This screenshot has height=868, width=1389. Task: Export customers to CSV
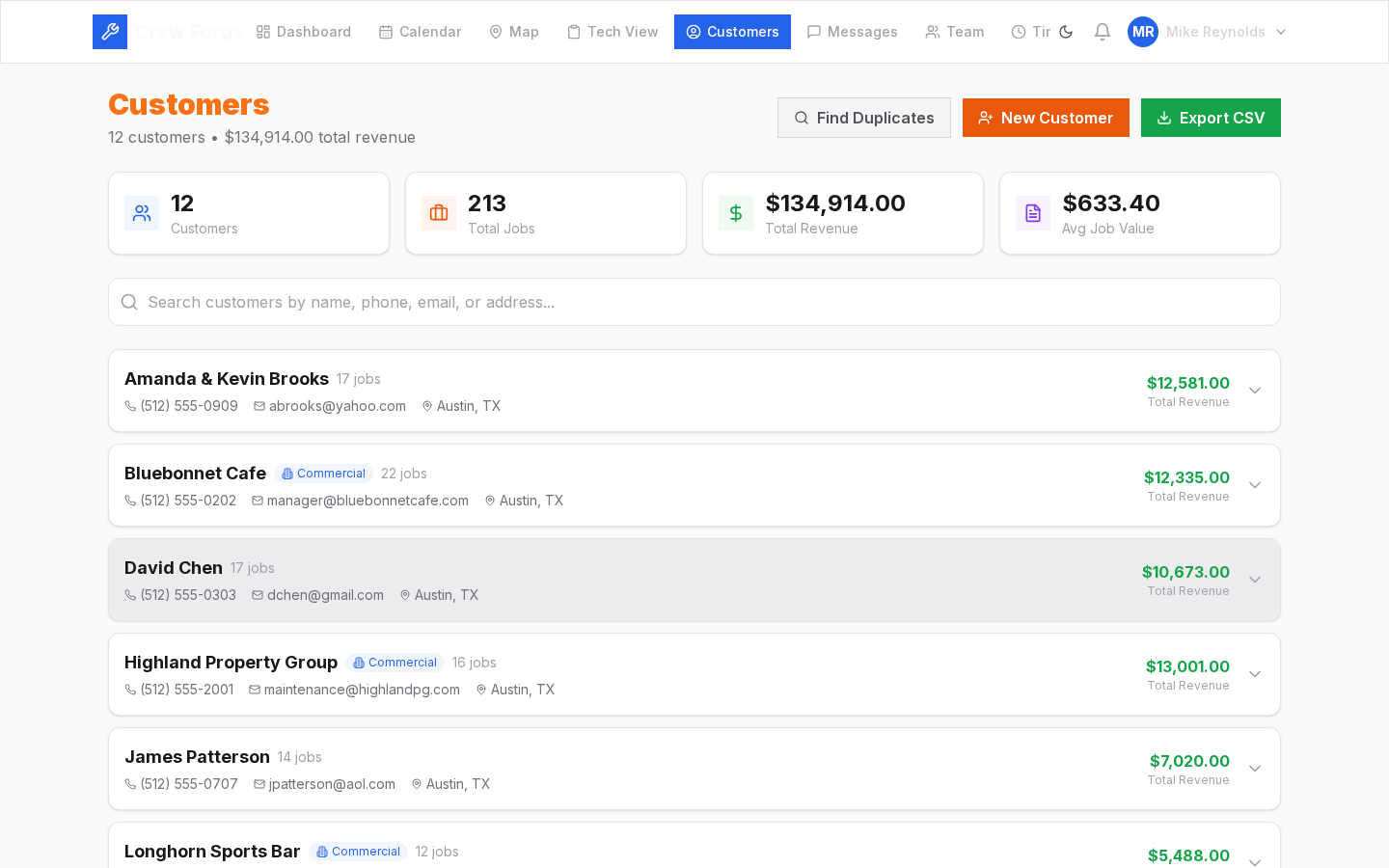coord(1211,118)
